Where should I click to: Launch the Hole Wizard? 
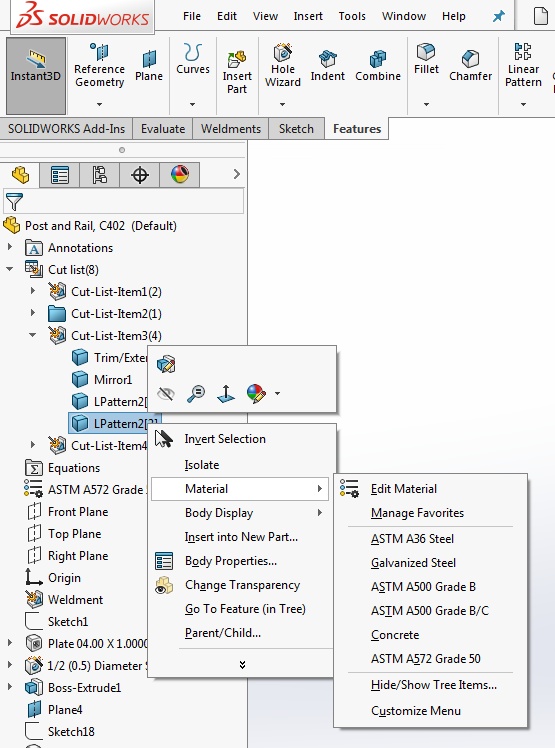(283, 66)
